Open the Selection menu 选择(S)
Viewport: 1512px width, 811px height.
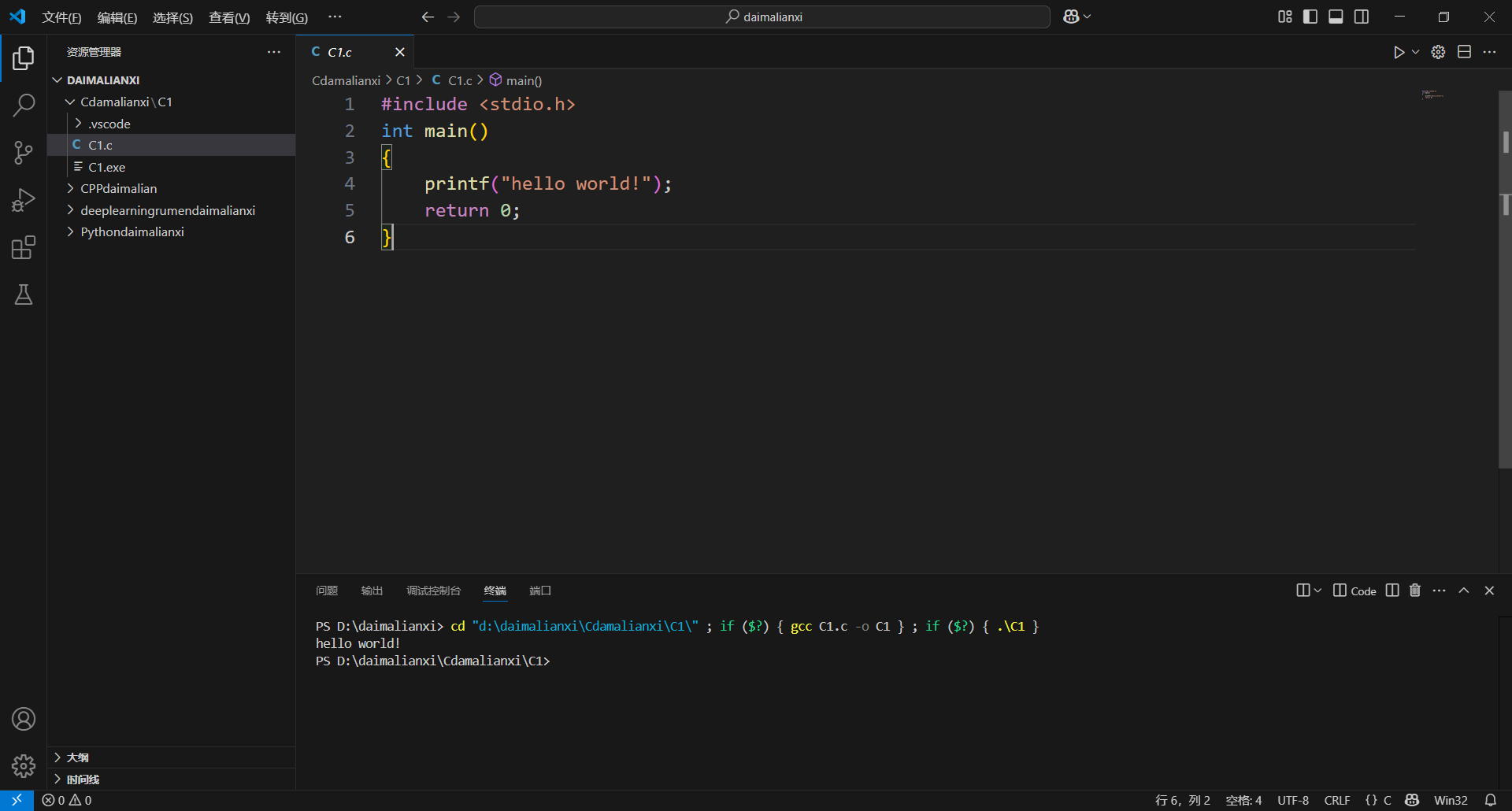pos(172,17)
